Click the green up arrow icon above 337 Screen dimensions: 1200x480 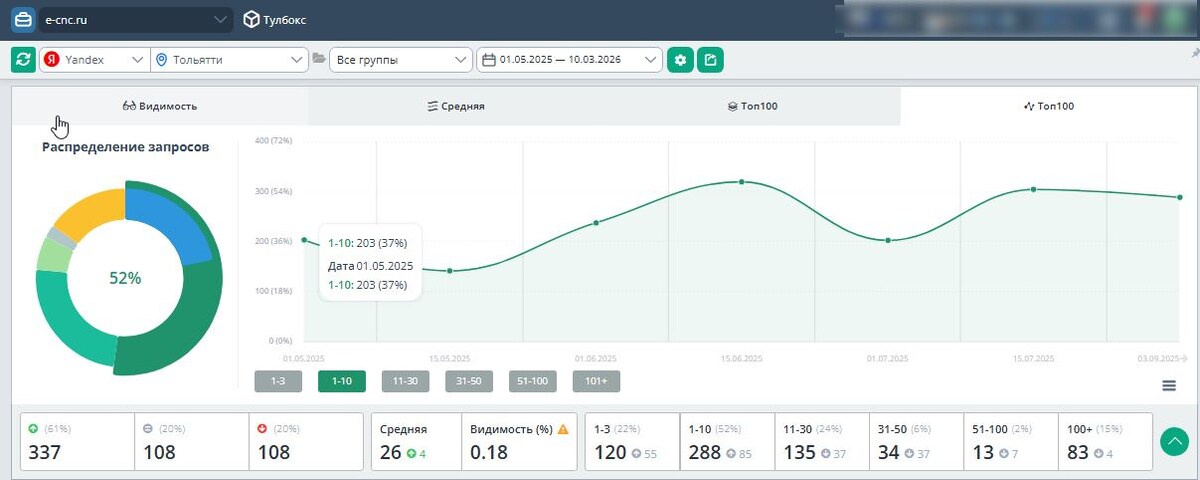coord(33,429)
